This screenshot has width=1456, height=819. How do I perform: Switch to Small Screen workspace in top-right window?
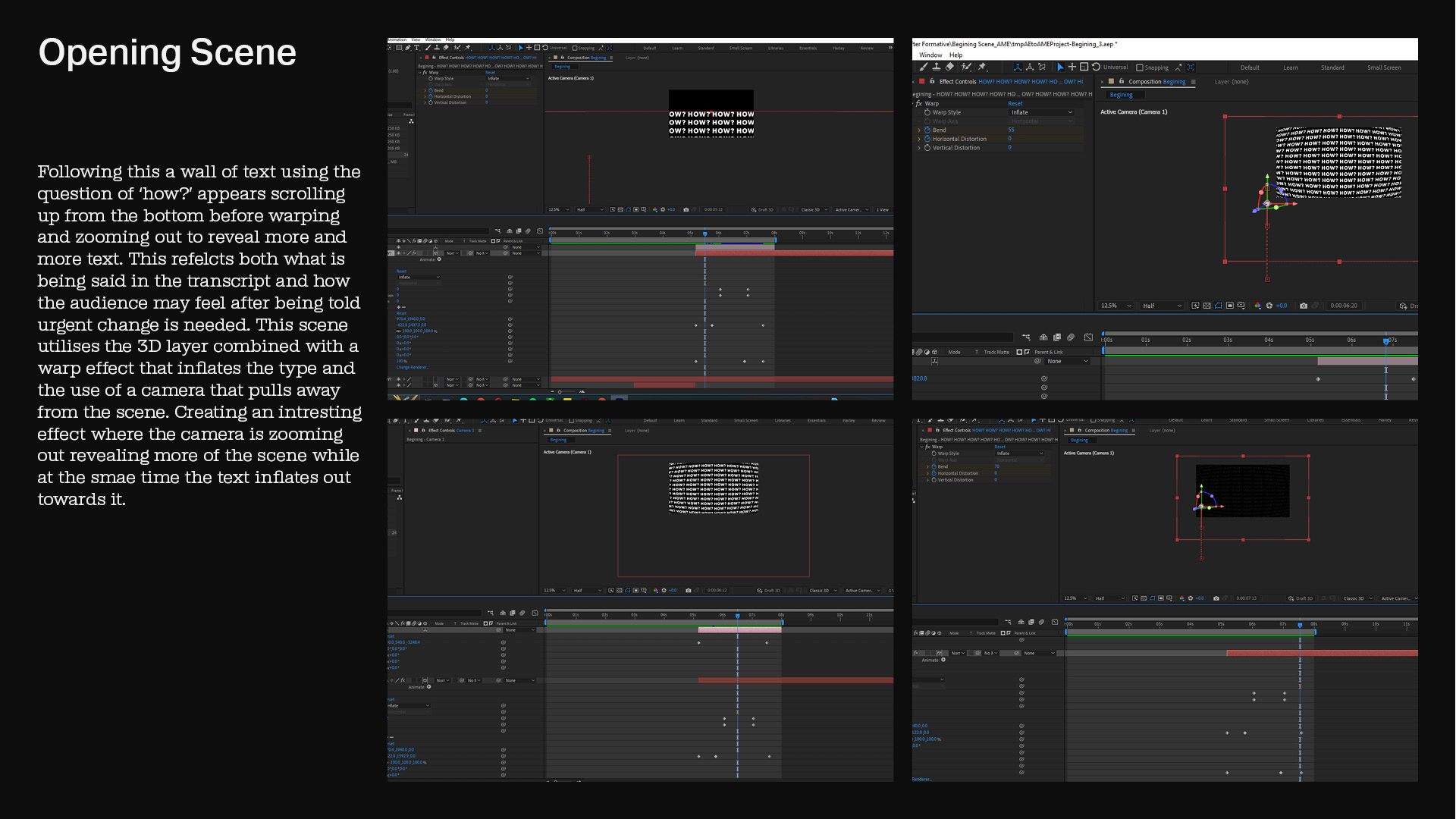[x=1384, y=67]
